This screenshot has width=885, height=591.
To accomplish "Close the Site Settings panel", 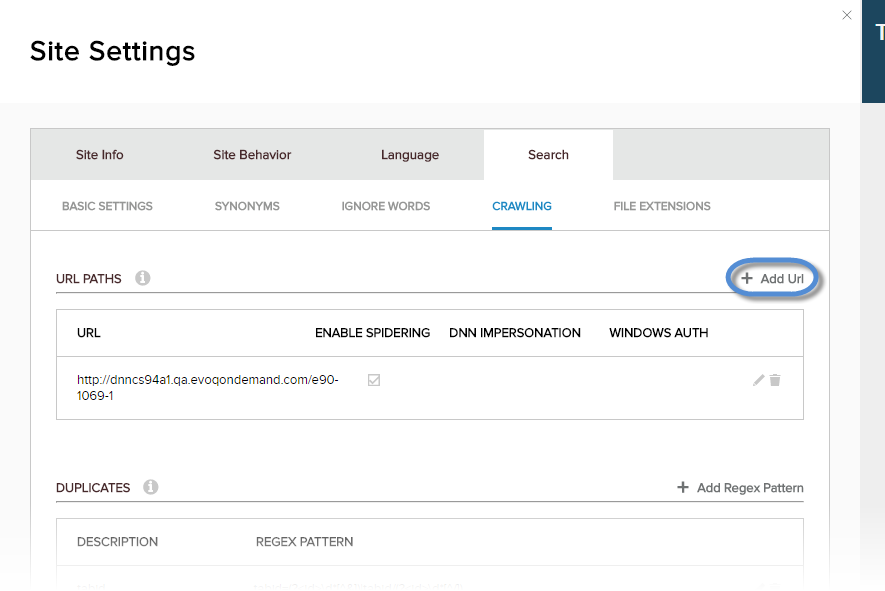I will (847, 15).
